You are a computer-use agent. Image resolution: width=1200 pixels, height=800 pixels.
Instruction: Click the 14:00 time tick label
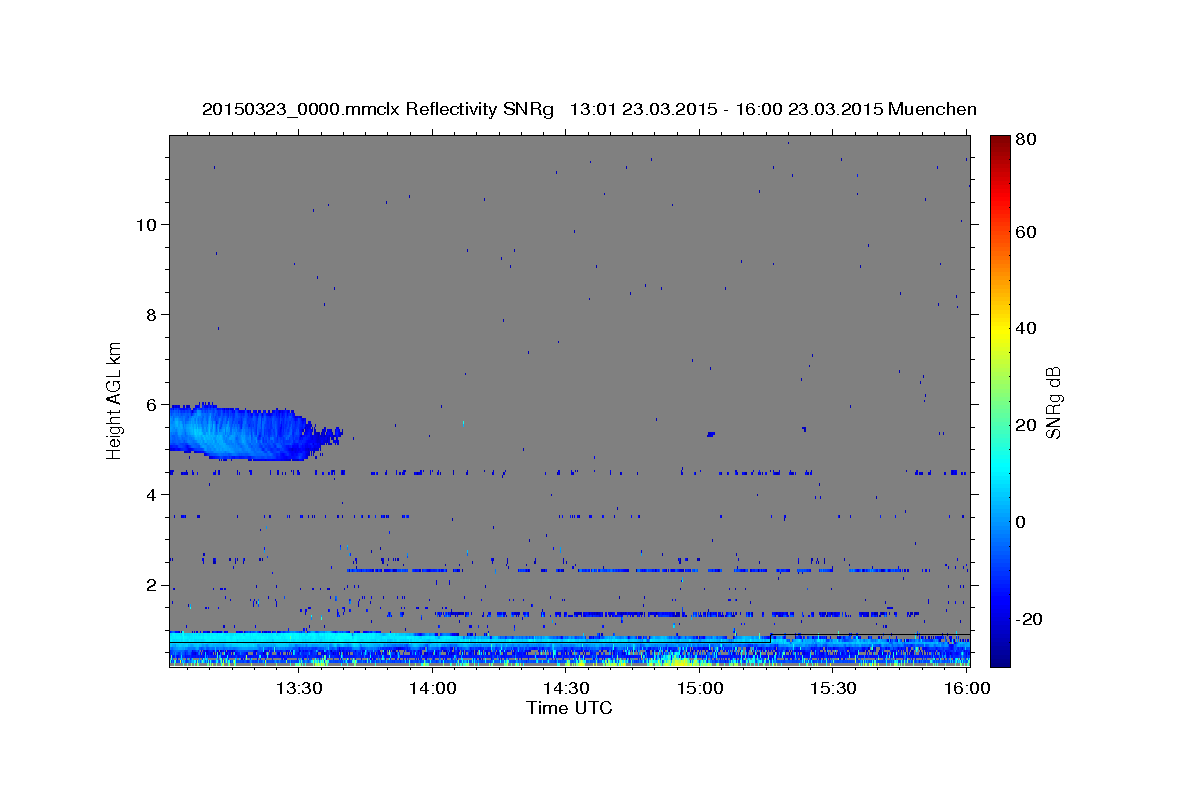coord(433,688)
